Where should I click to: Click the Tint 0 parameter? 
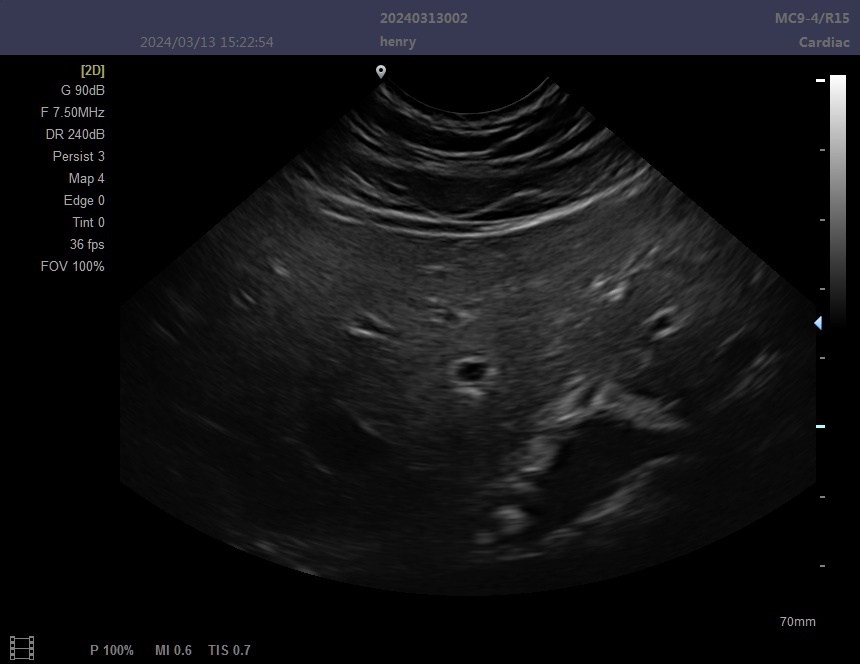88,223
